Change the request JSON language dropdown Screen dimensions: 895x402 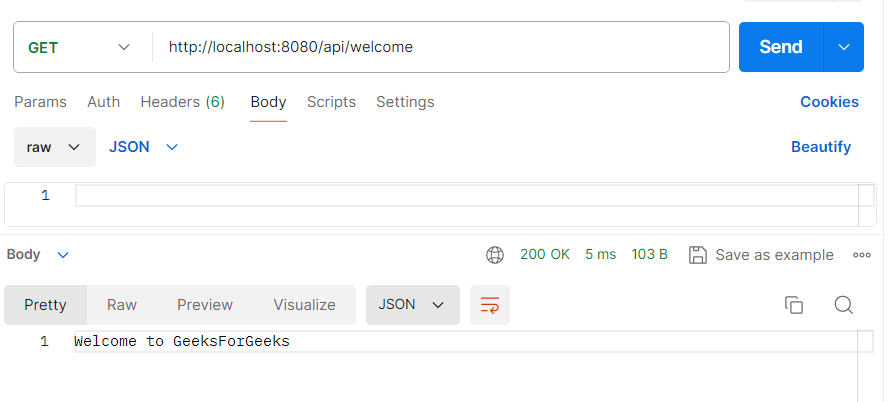(x=143, y=147)
